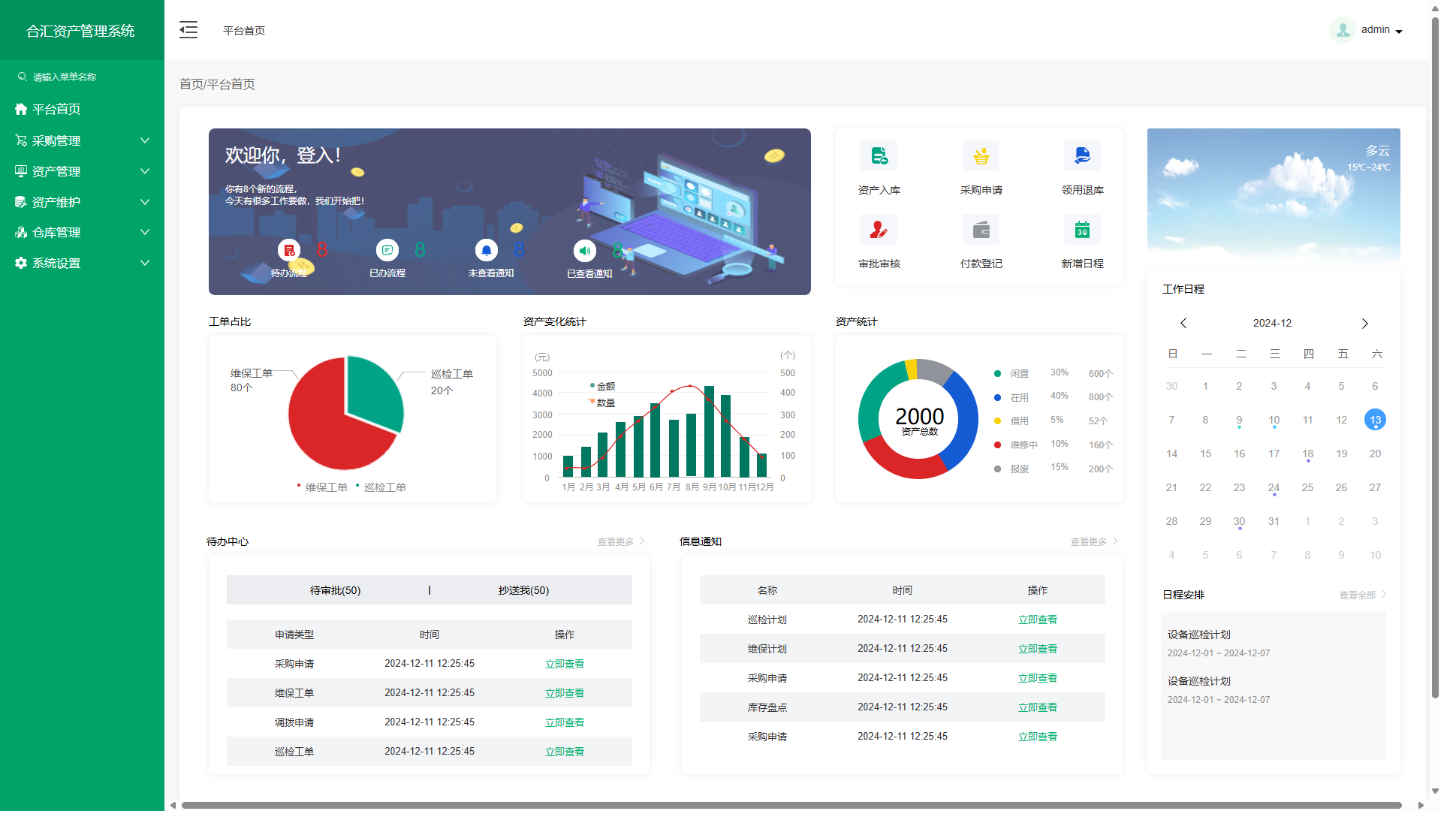Click the 付款登记 wallet icon
1456x832 pixels.
coord(981,230)
